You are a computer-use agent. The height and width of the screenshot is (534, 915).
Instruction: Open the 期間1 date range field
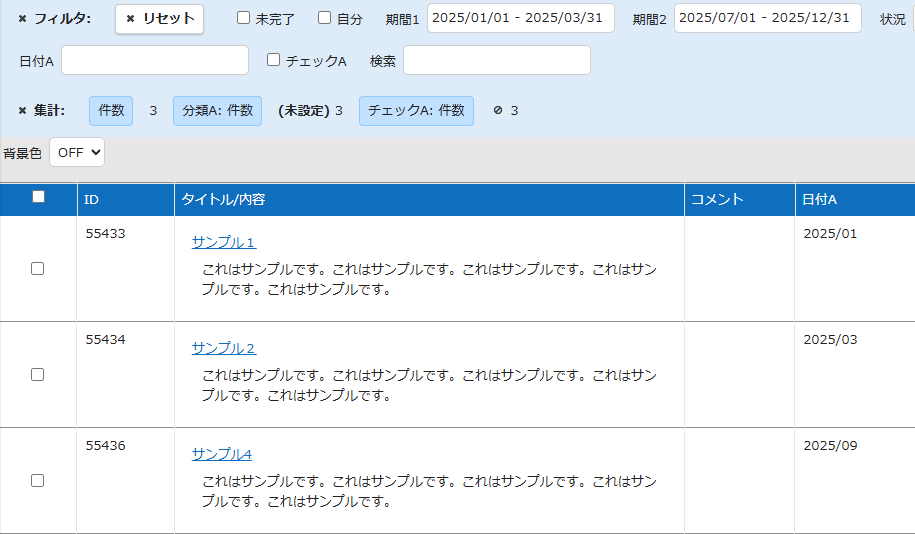(521, 18)
